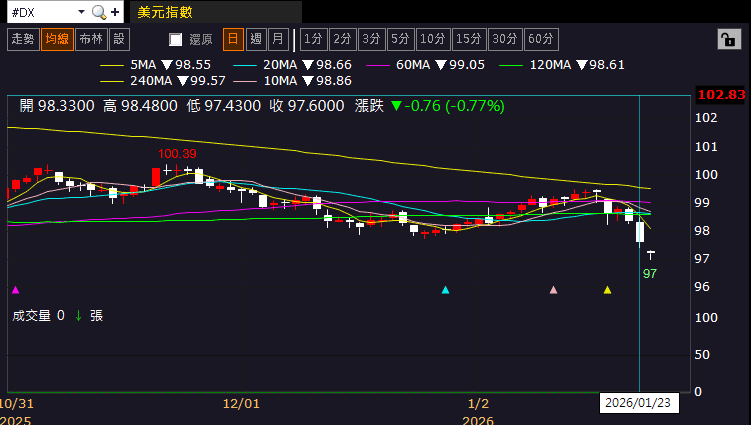Click the 漲跌 -0.76 change value
Viewport: 751px width, 425px height.
(430, 106)
